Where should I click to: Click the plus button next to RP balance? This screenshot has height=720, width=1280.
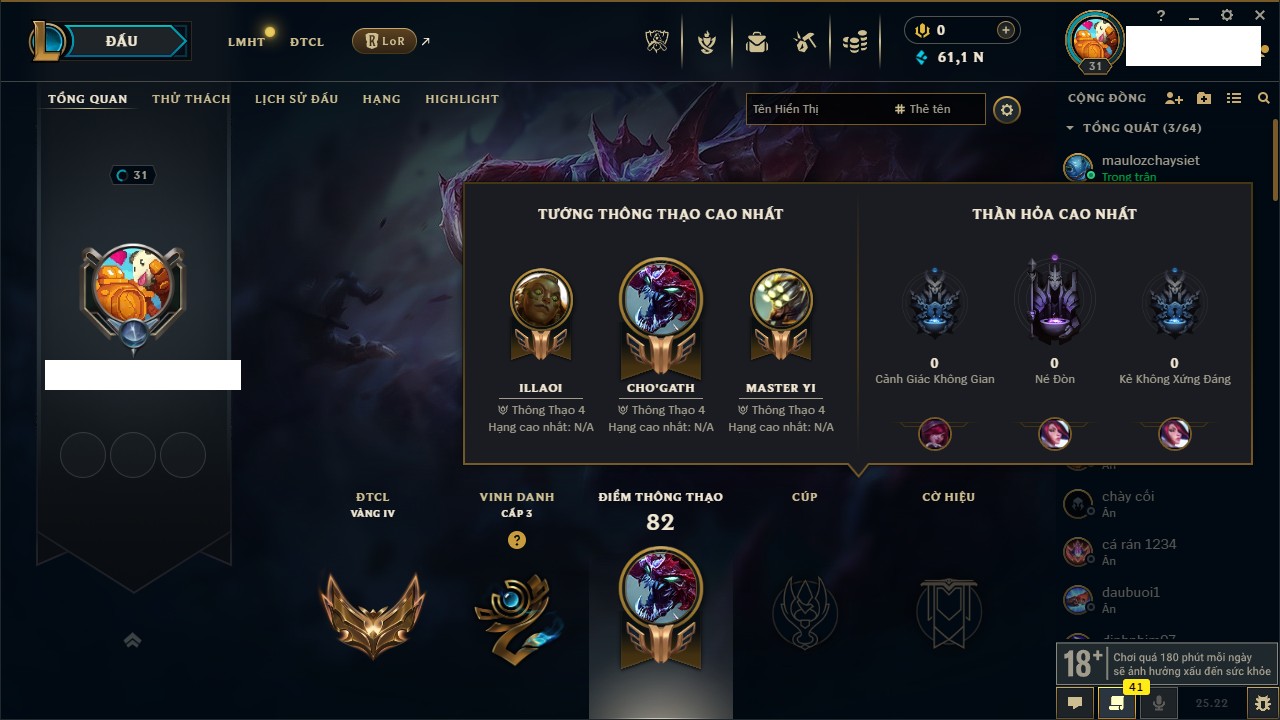coord(1005,30)
